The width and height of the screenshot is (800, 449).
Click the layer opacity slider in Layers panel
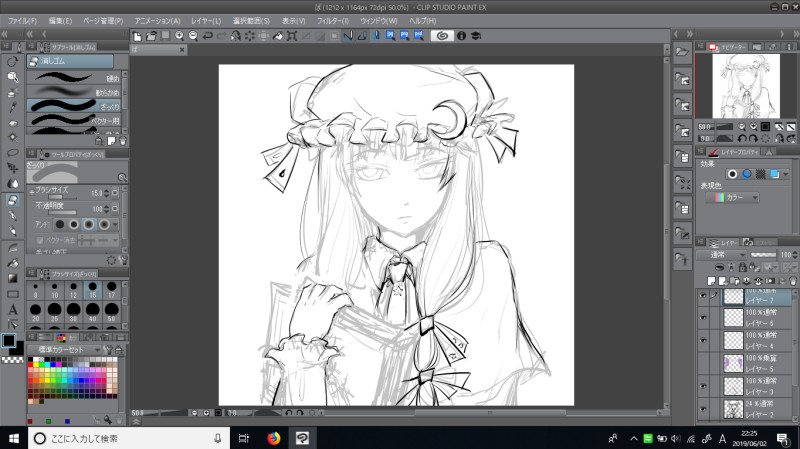click(763, 255)
